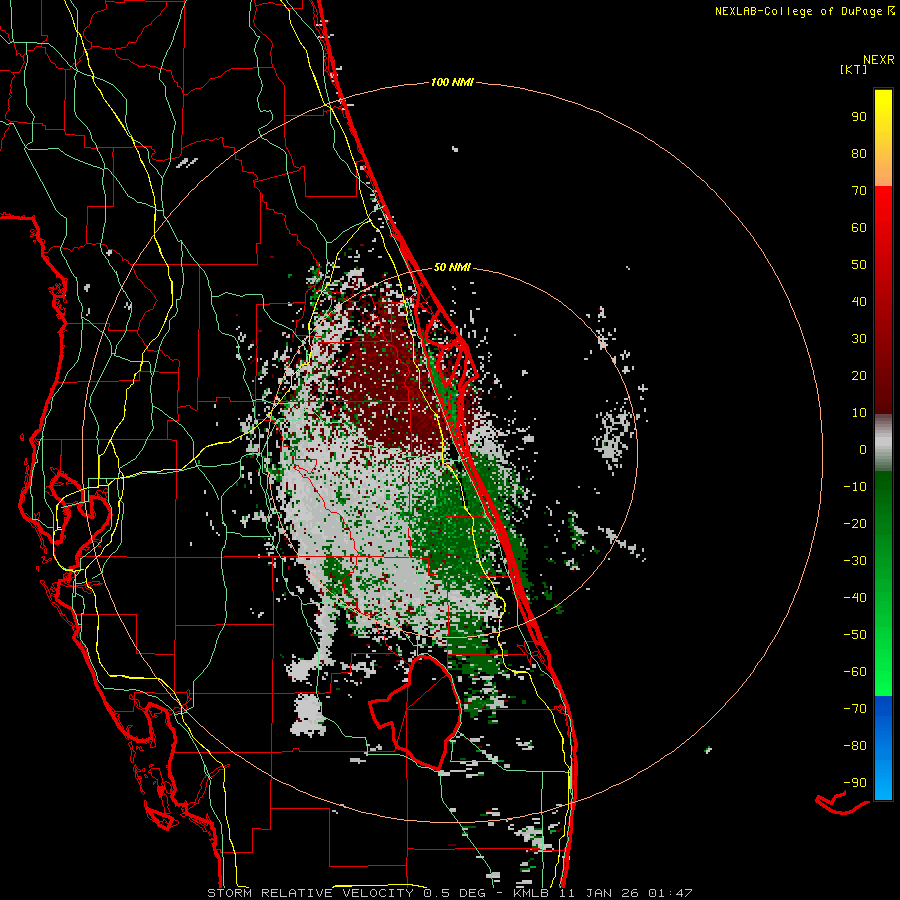Click the 80 value on velocity scale

(859, 154)
